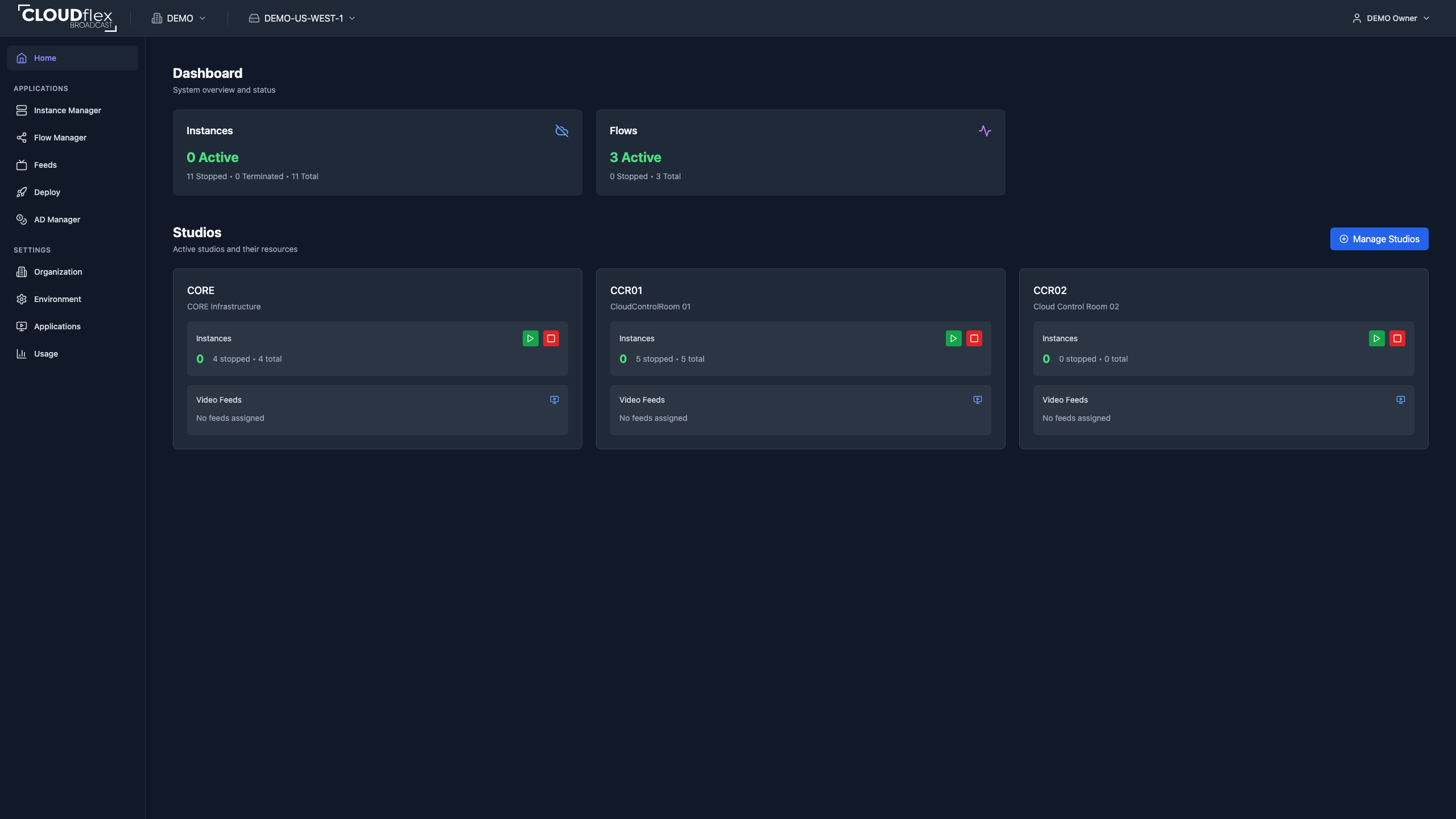Open the Instances summary card
The height and width of the screenshot is (819, 1456).
pos(378,152)
